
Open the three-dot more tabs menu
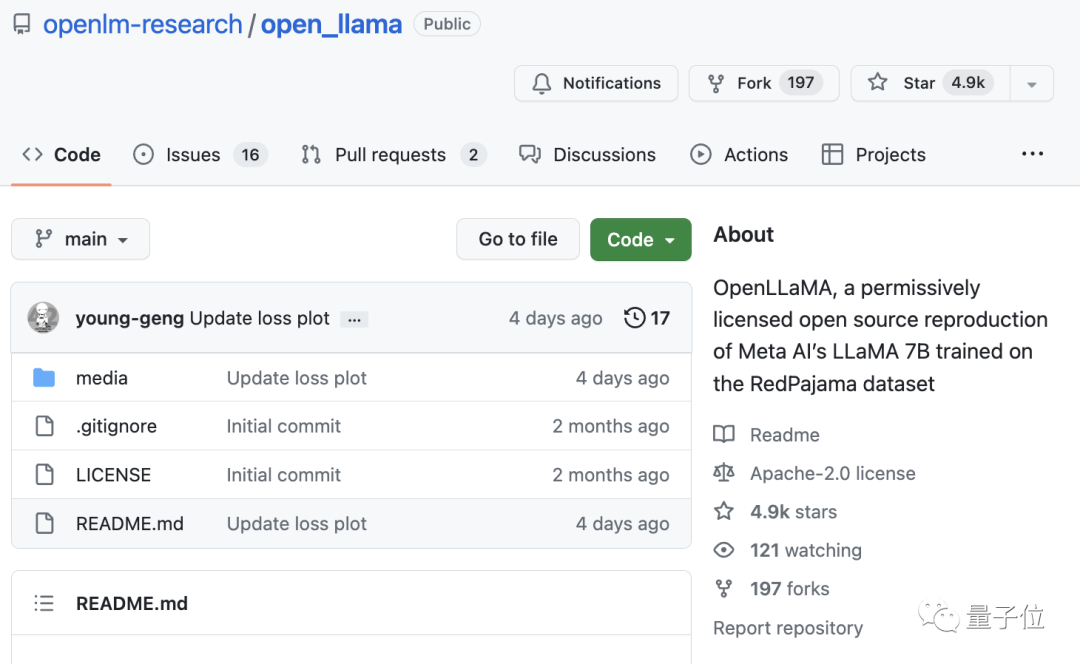[1032, 154]
